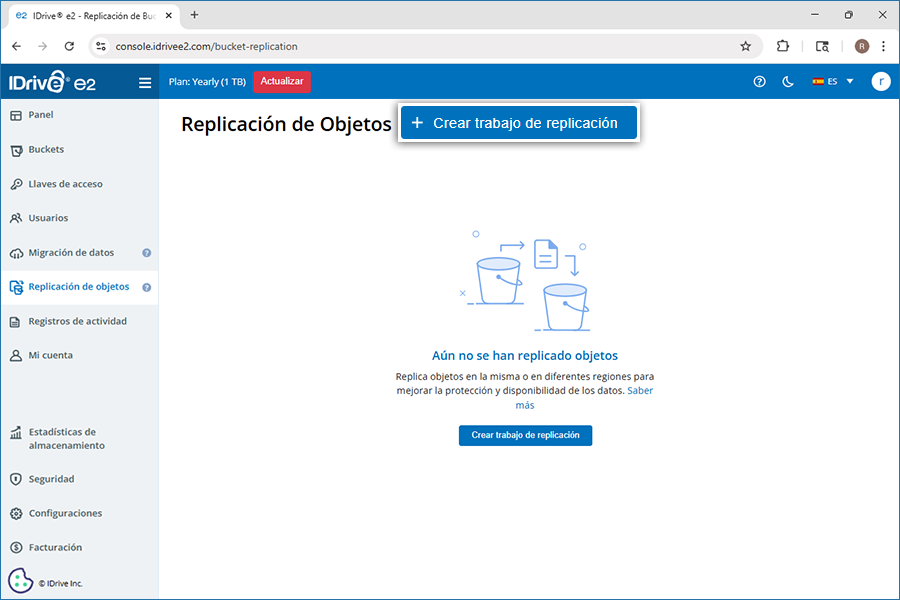Reload the page with refresh icon

69,47
